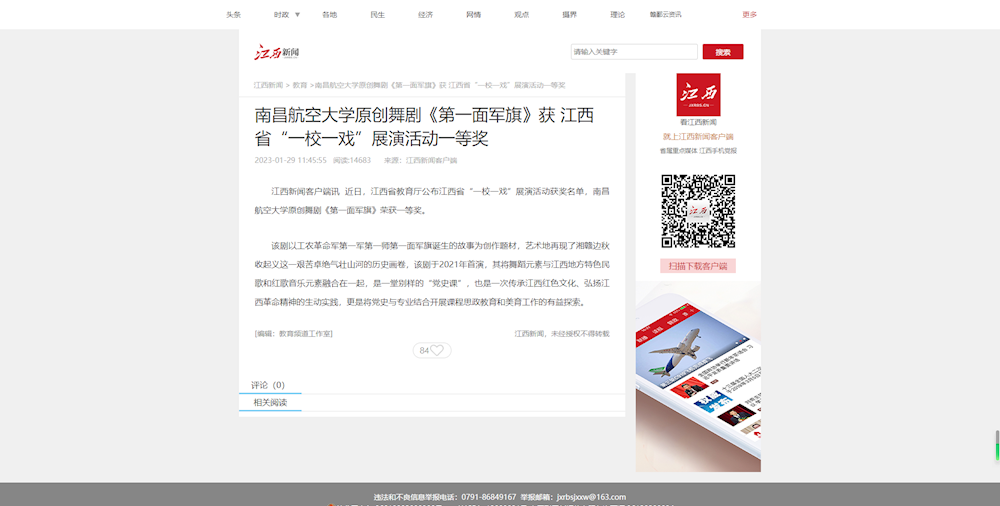Viewport: 1000px width, 506px height.
Task: Click the heart like icon with 84
Action: 432,350
